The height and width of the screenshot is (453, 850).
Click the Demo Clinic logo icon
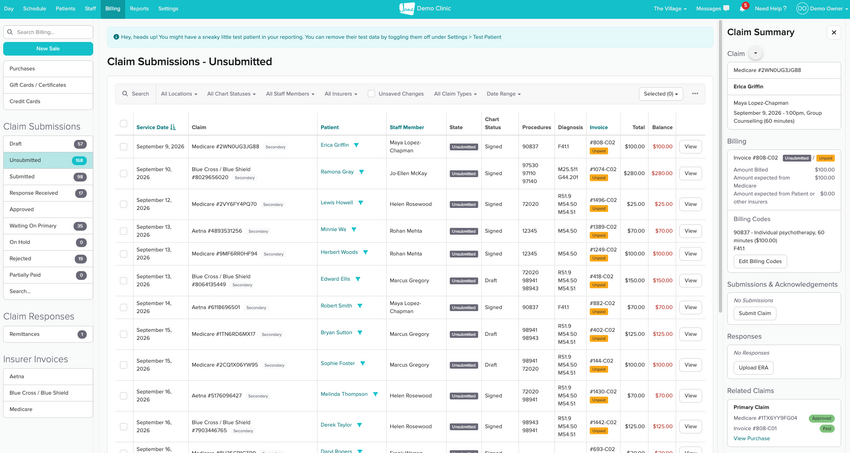point(407,8)
